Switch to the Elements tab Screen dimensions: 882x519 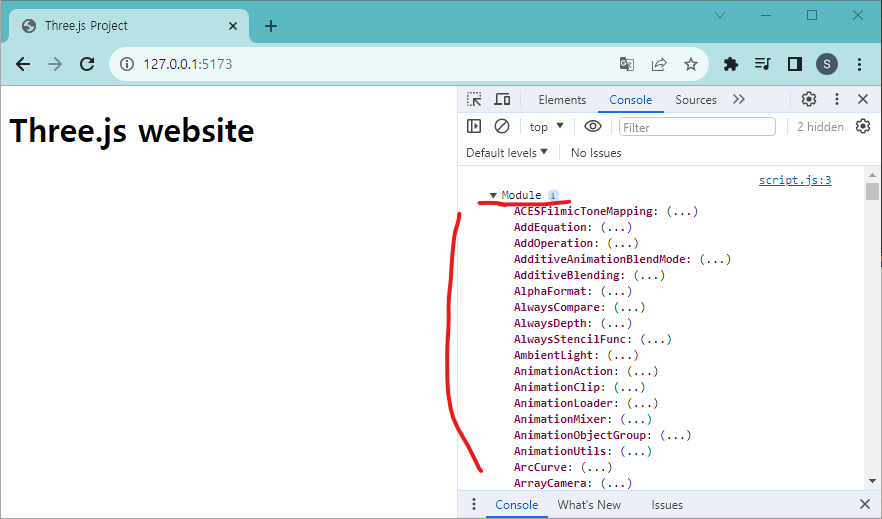[562, 100]
